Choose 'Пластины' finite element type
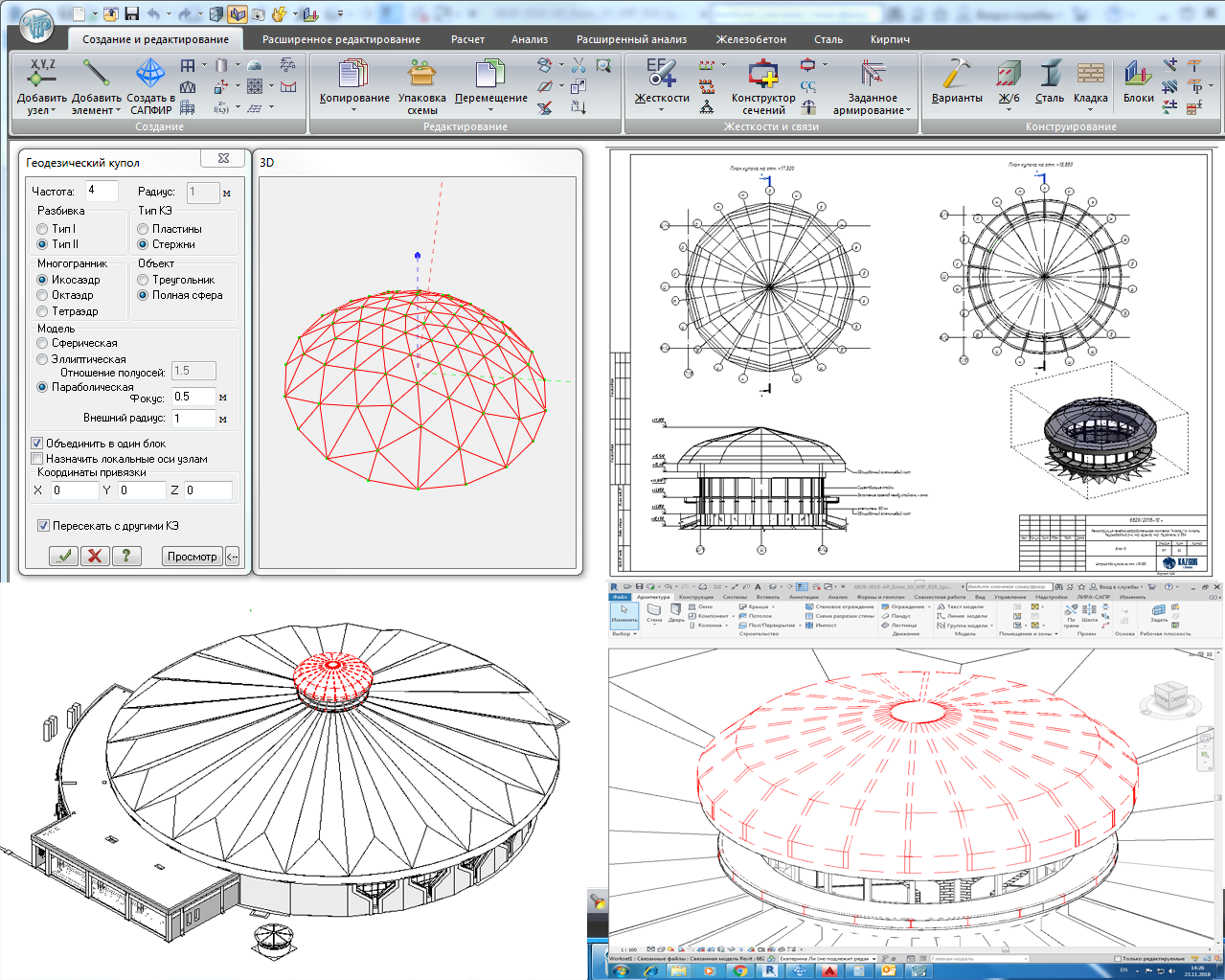Viewport: 1225px width, 980px height. click(x=143, y=229)
